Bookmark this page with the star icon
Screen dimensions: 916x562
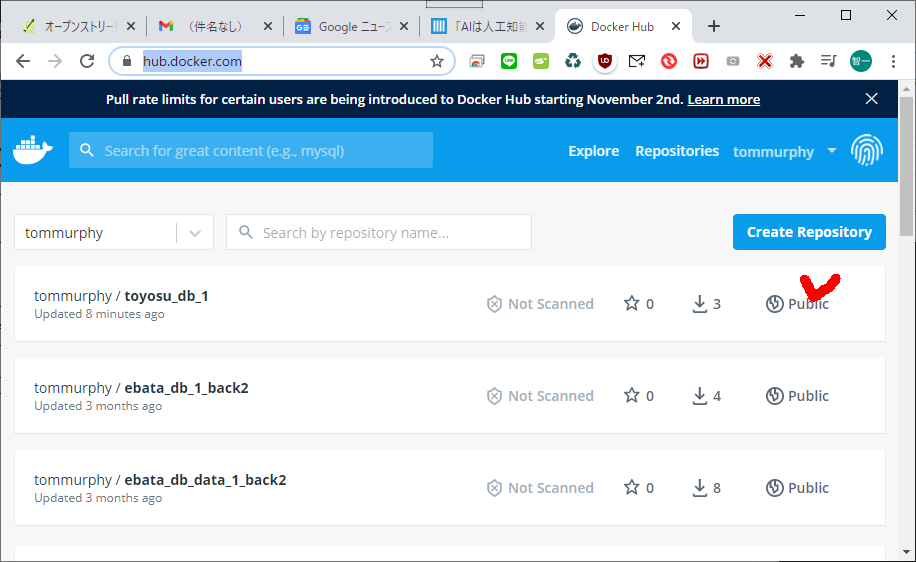(437, 62)
